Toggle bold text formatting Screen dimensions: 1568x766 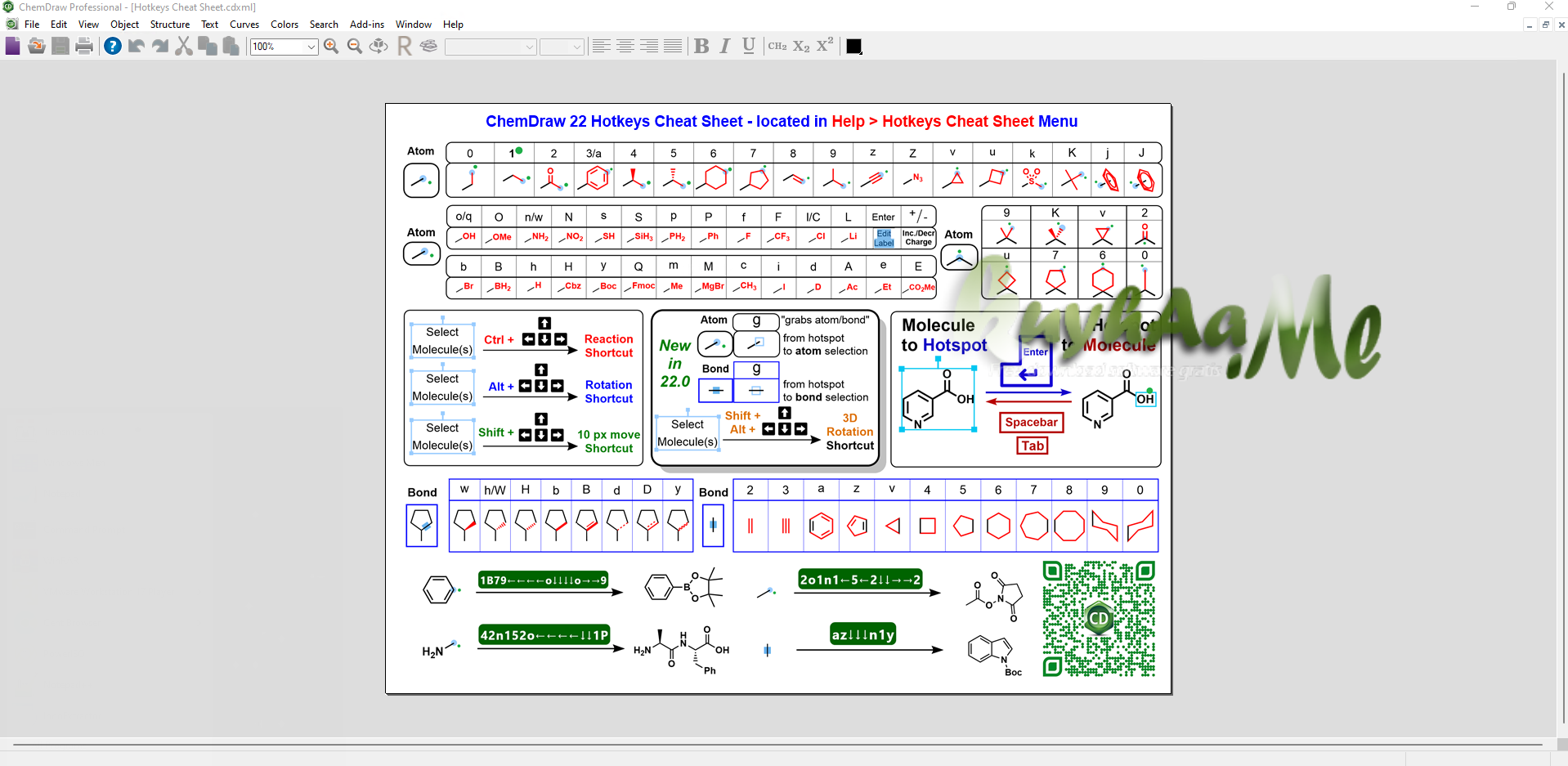pyautogui.click(x=701, y=46)
